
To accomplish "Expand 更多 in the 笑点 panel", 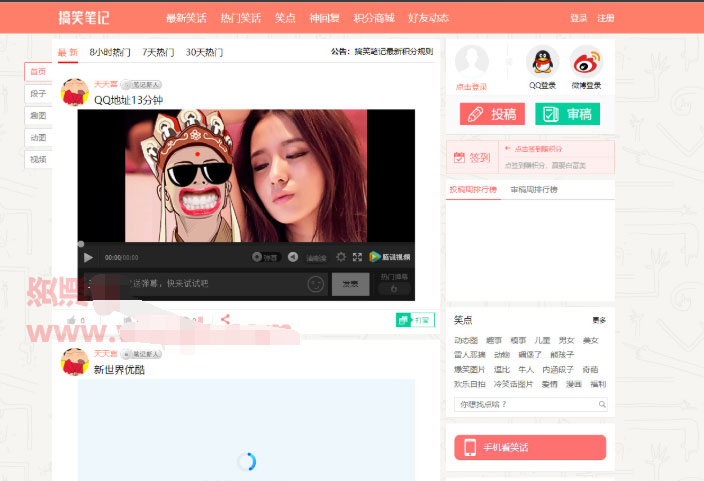I will pos(598,320).
